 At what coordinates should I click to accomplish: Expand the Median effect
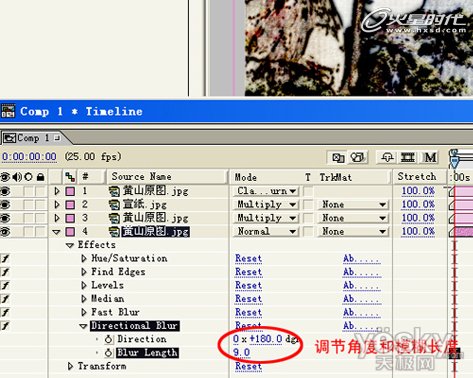point(84,299)
